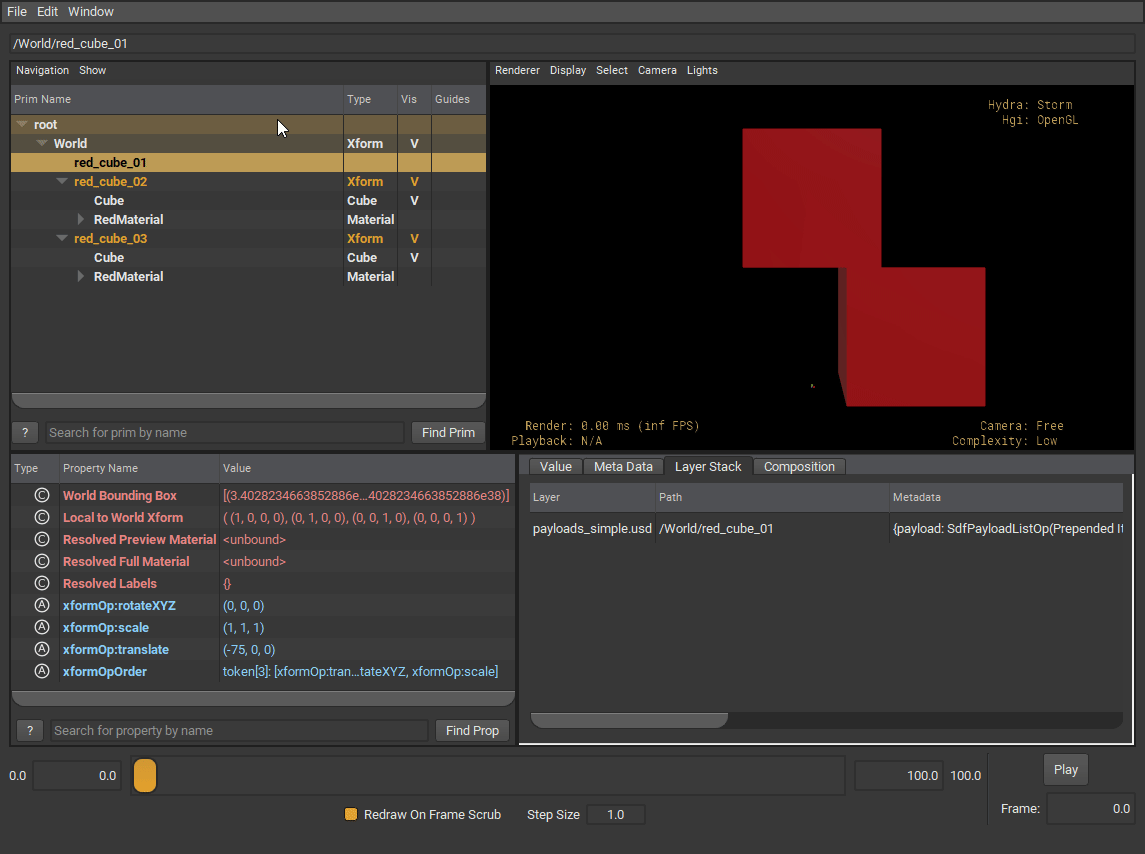Click the Find Prop button
This screenshot has height=854, width=1145.
(x=472, y=731)
